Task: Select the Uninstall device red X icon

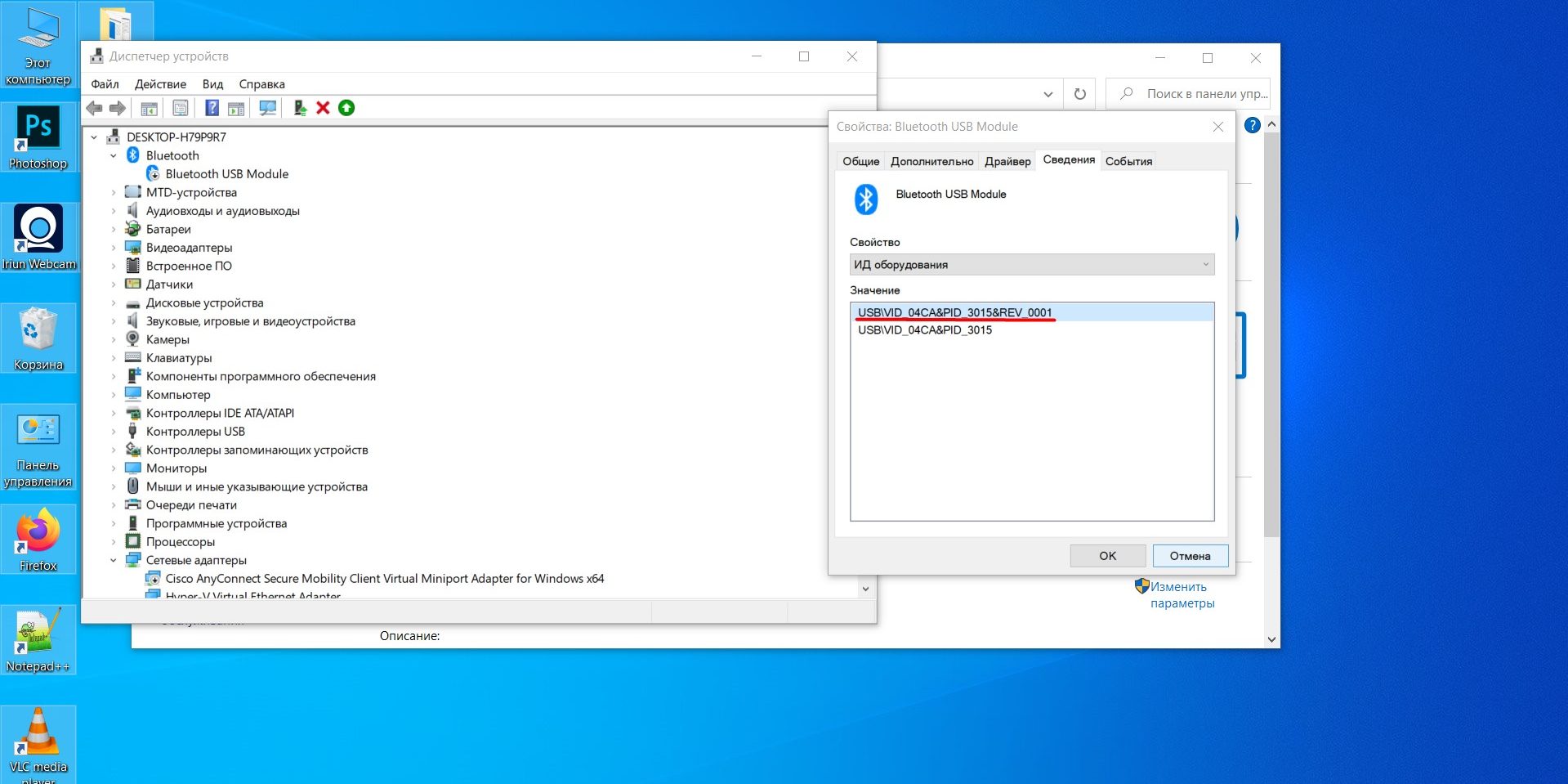Action: click(x=321, y=107)
